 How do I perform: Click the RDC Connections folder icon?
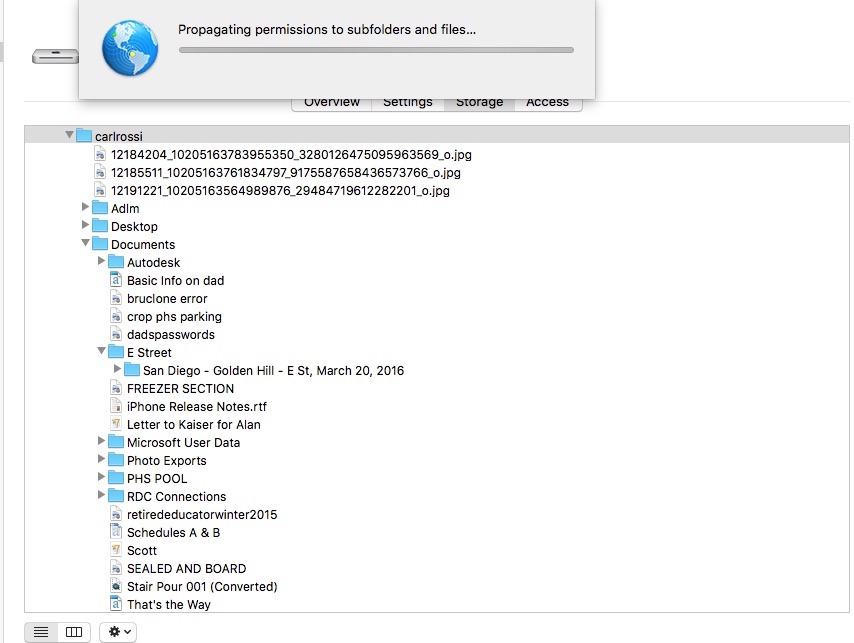coord(116,495)
